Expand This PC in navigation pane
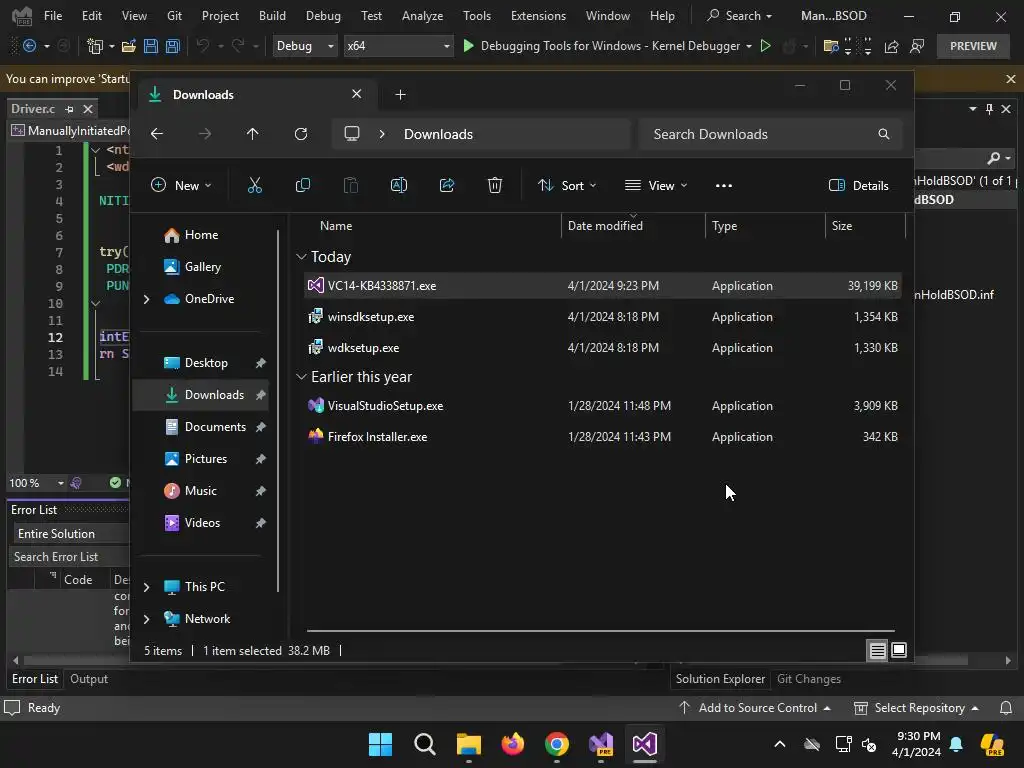 point(146,587)
